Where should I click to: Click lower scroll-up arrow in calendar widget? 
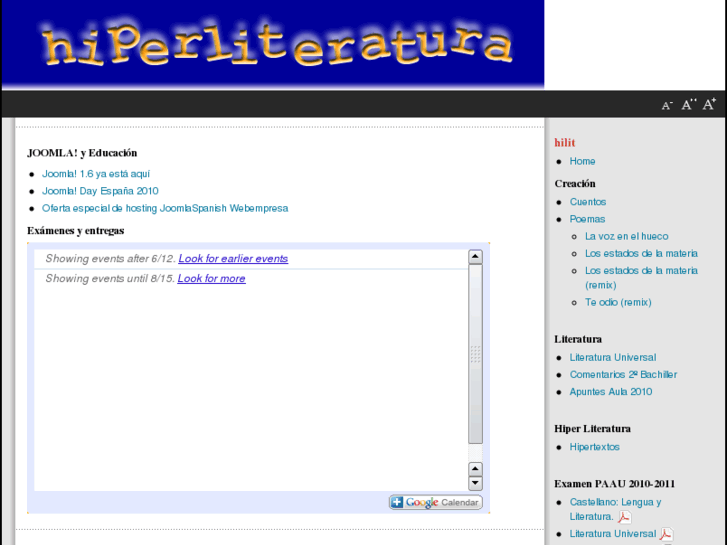pyautogui.click(x=475, y=469)
